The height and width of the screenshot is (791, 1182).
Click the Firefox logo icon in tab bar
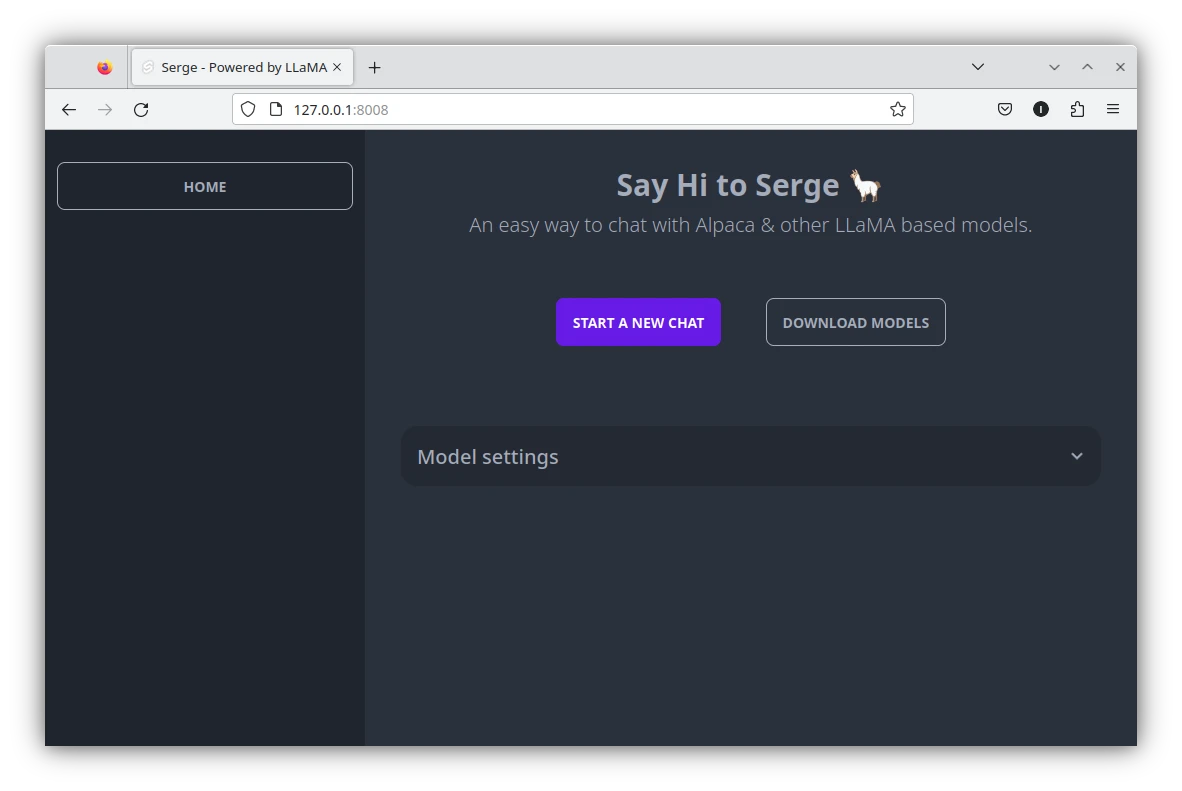pos(105,67)
